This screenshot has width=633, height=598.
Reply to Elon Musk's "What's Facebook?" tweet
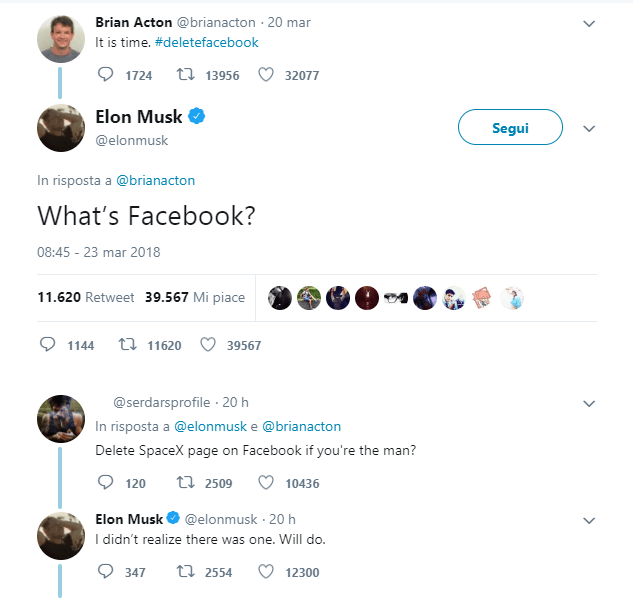[47, 345]
